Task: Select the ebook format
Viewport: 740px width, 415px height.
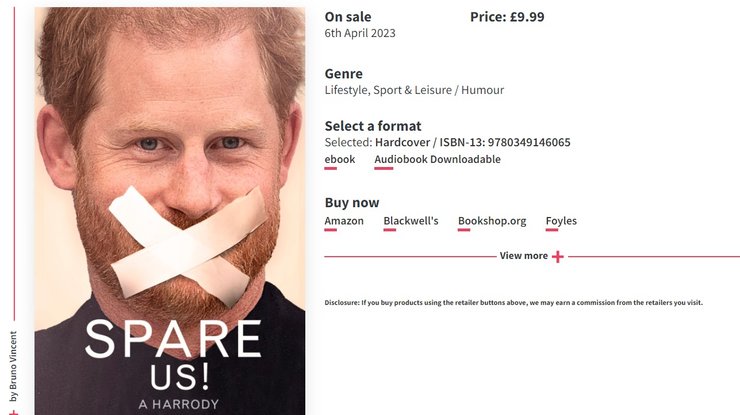Action: (340, 160)
